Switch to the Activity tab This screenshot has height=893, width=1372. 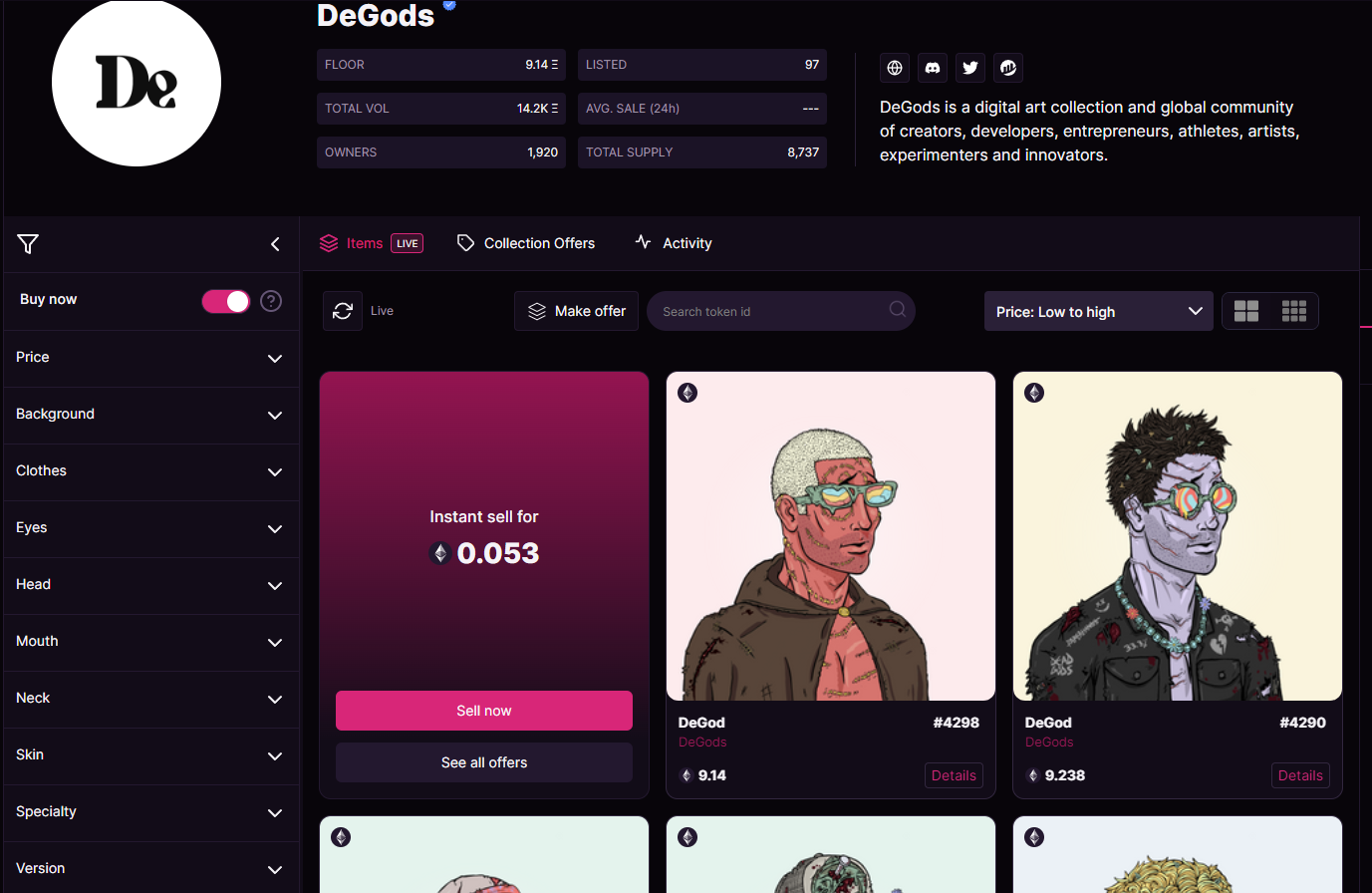[674, 243]
